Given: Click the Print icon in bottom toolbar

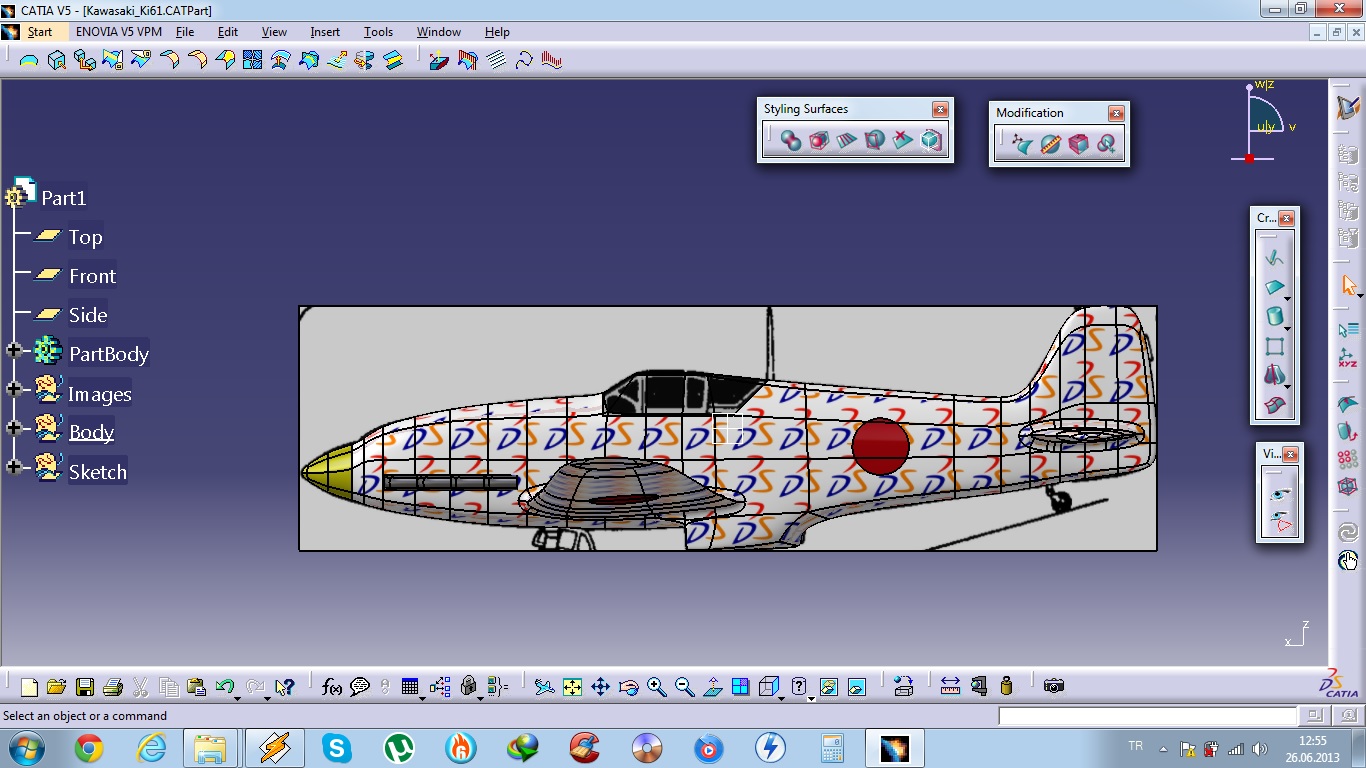Looking at the screenshot, I should click(x=112, y=687).
